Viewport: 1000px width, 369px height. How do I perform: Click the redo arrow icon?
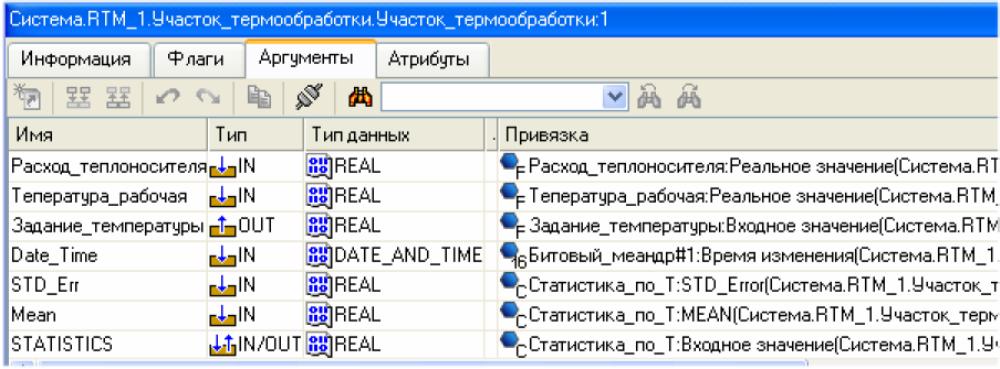[208, 98]
